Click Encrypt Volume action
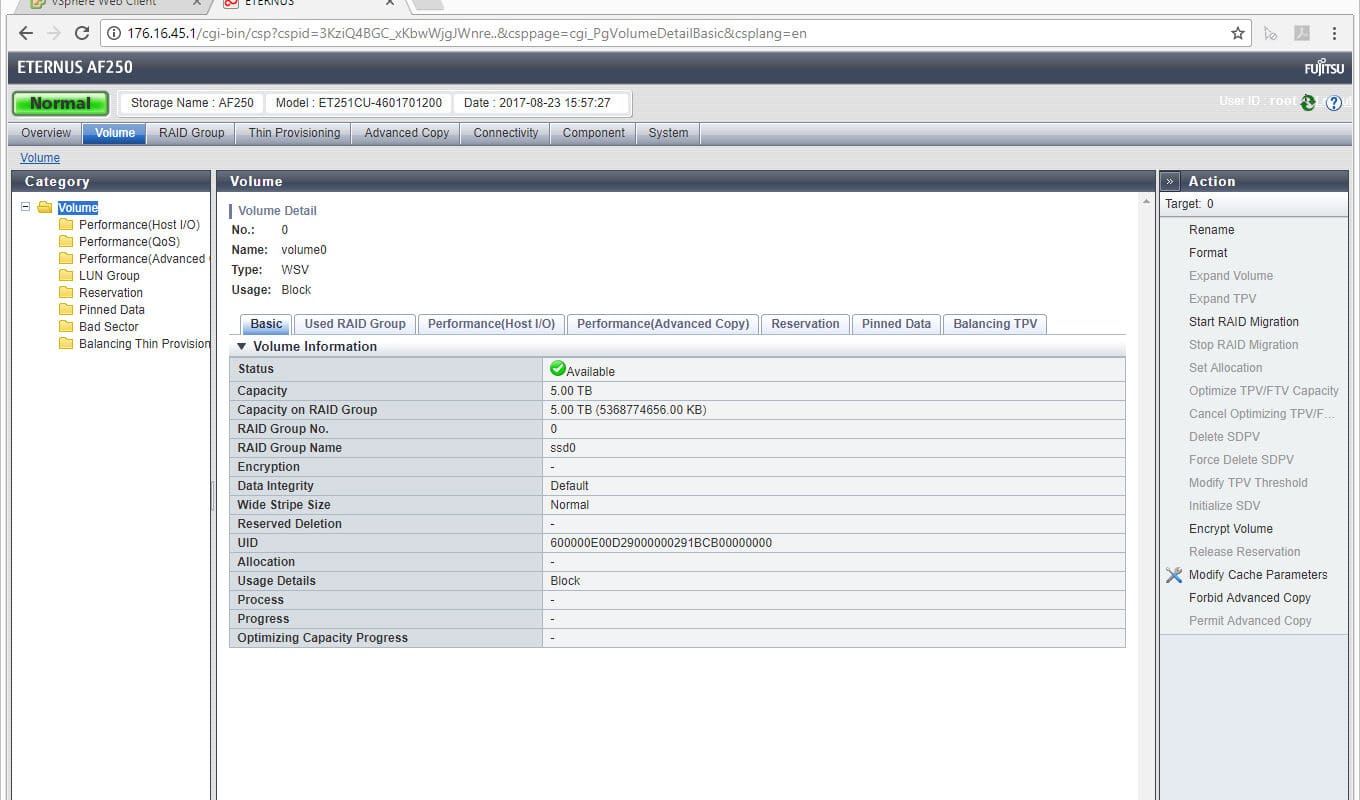1360x800 pixels. (1231, 529)
